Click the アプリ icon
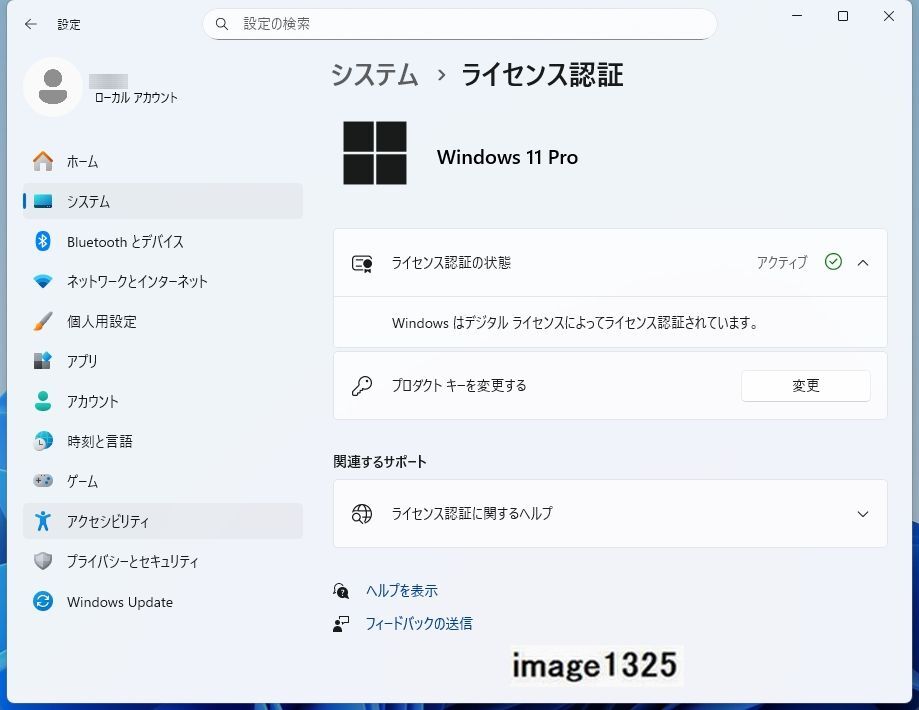This screenshot has width=919, height=710. (x=43, y=361)
